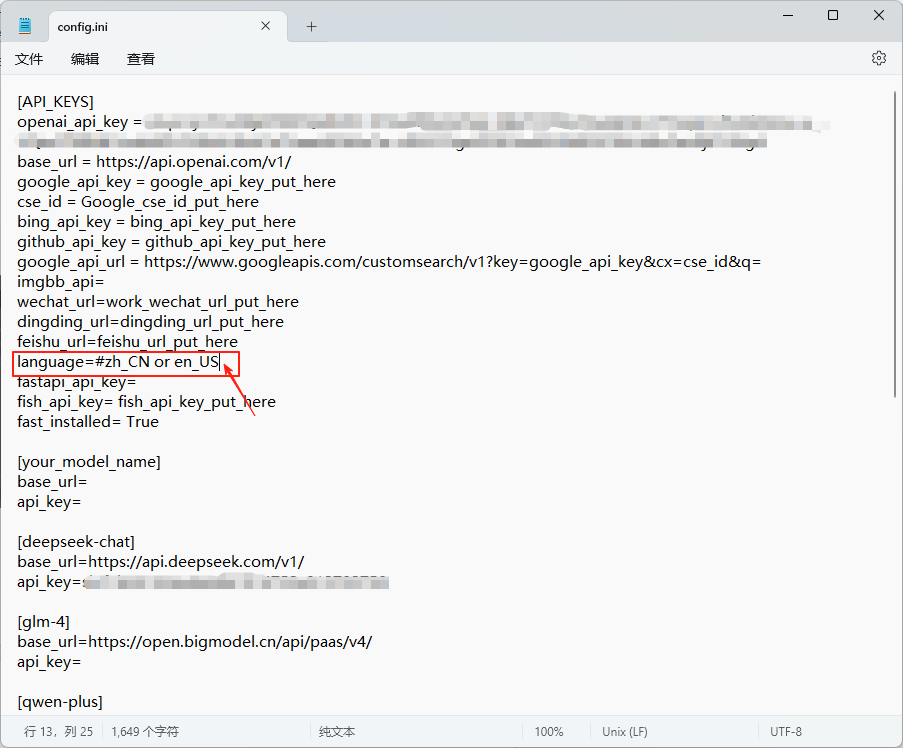Click the Notepad app icon in title bar

pos(25,26)
